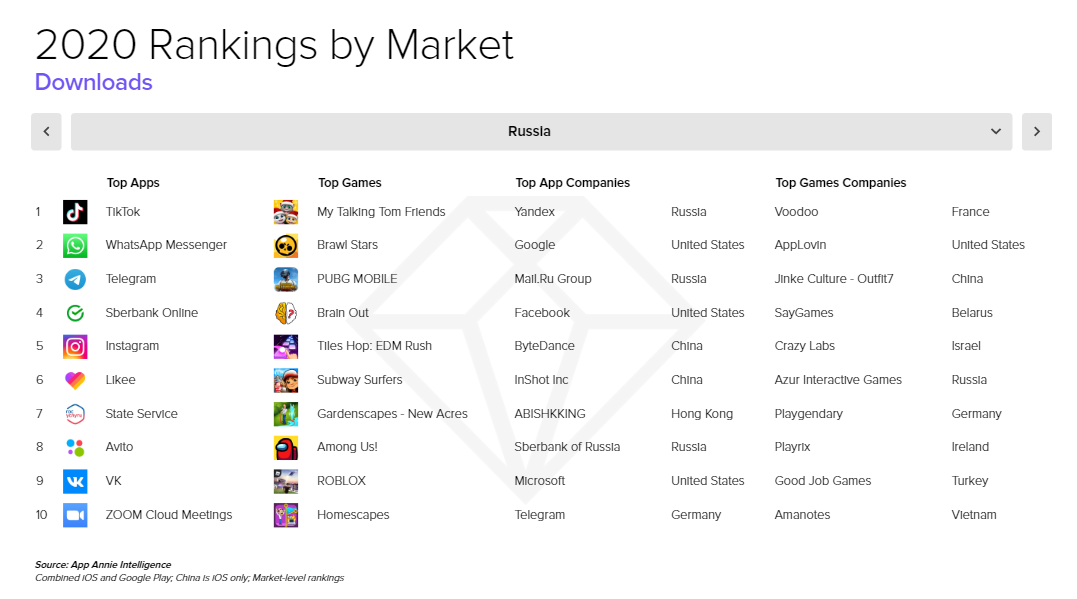This screenshot has width=1077, height=599.
Task: Click the Among Us! game icon
Action: [288, 447]
